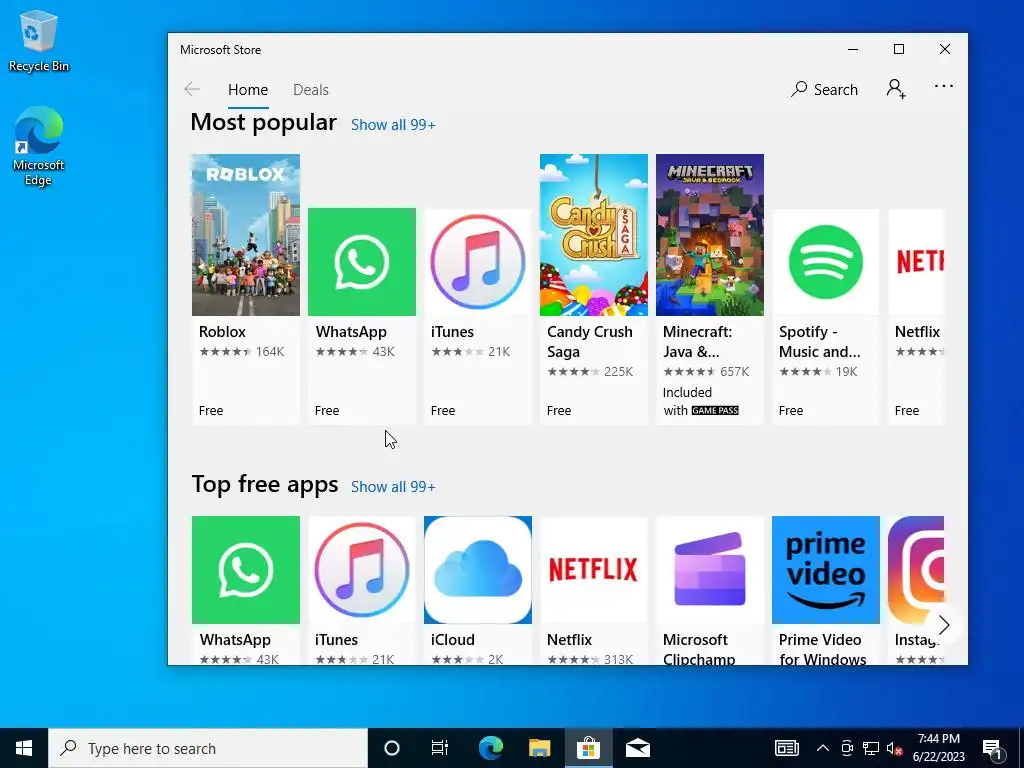Open iTunes icon in Most popular

click(x=478, y=262)
